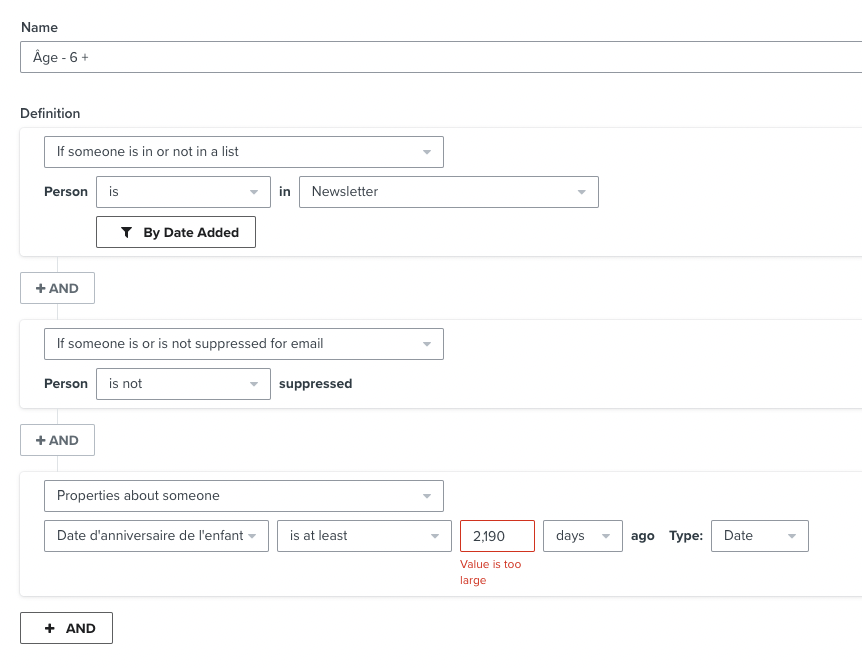Click the funnel icon on By Date Added
Screen dimensions: 862x668
[126, 233]
